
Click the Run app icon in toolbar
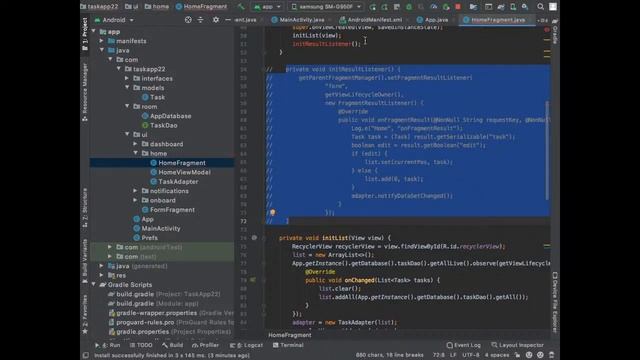click(372, 7)
